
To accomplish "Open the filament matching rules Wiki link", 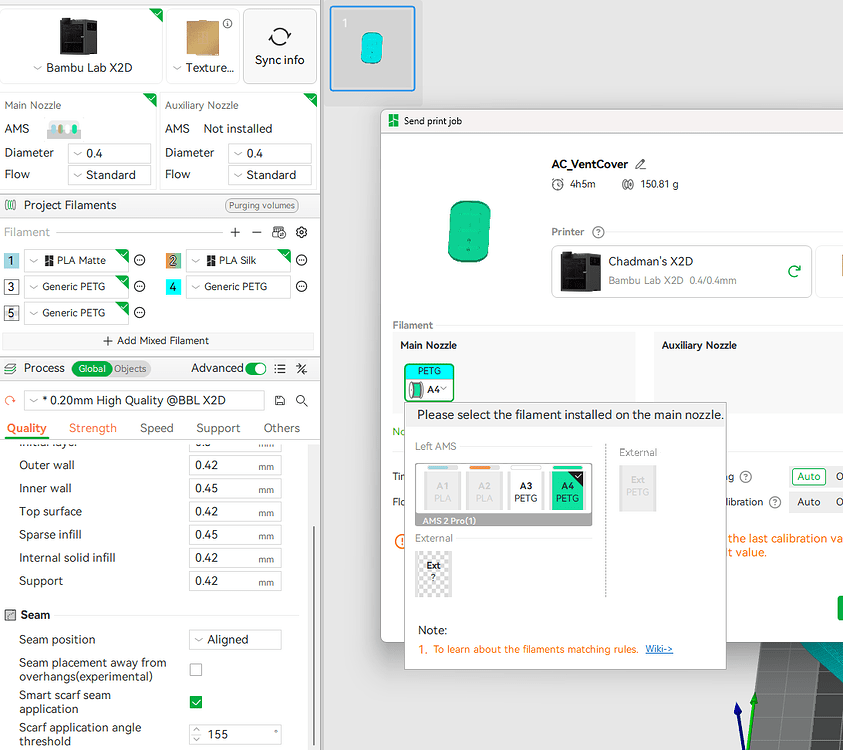I will pos(659,649).
